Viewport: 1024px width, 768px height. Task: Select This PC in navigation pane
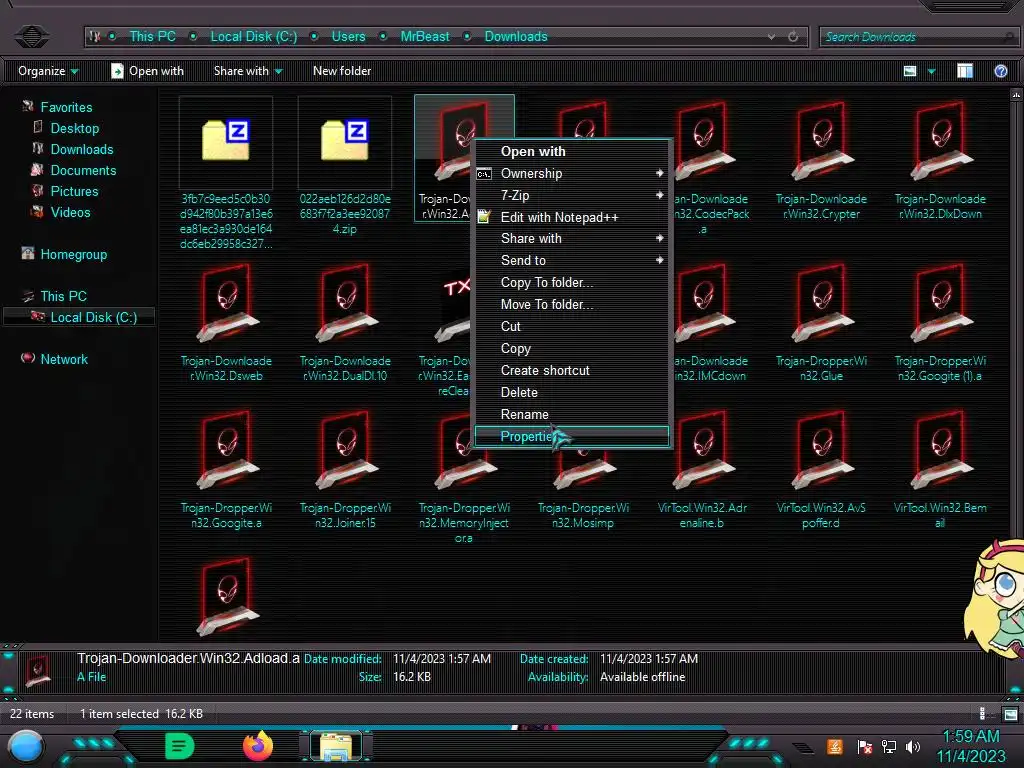point(63,296)
